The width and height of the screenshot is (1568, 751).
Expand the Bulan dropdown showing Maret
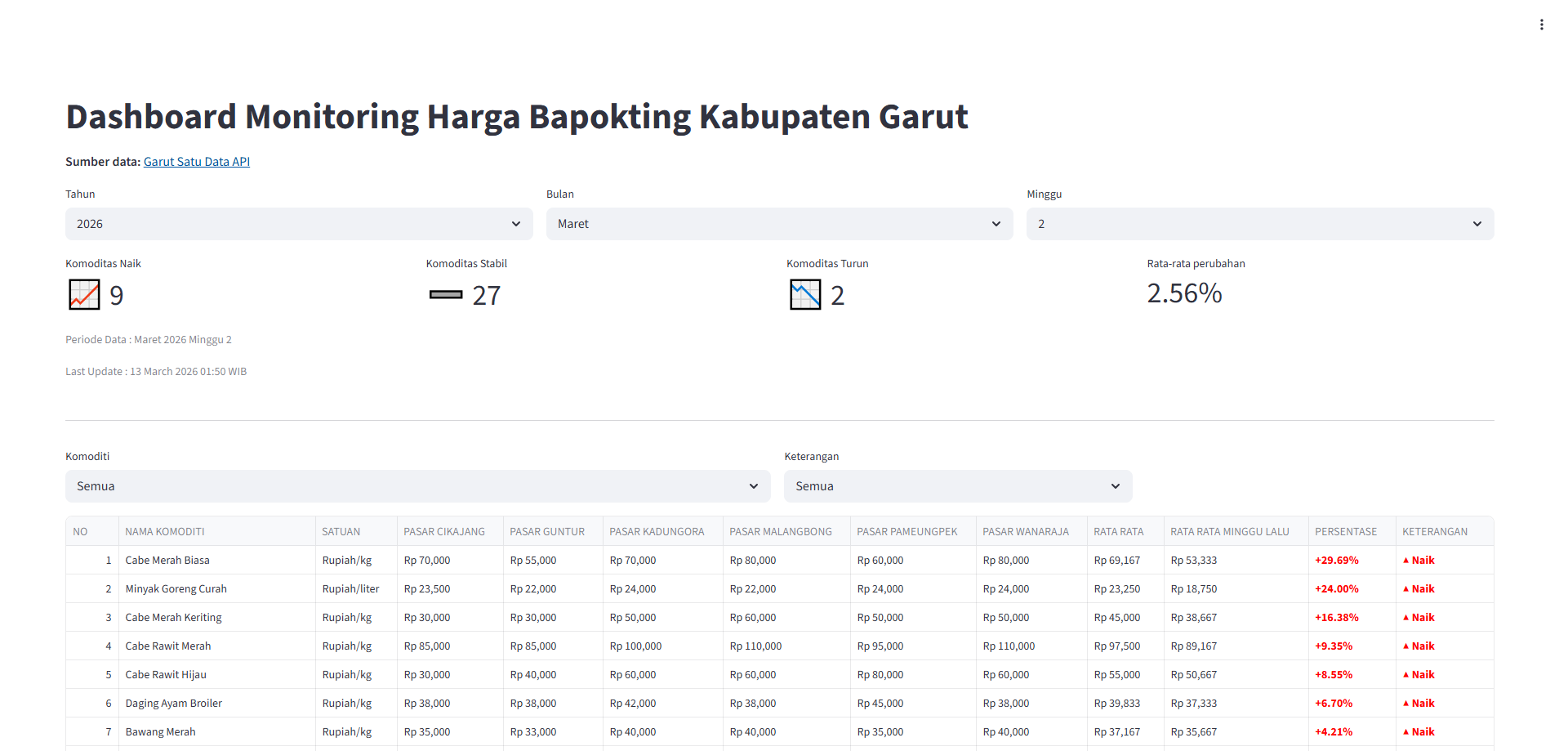tap(780, 224)
